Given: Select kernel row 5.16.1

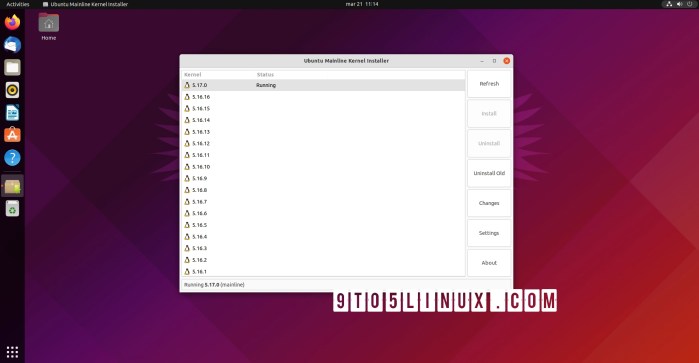Looking at the screenshot, I should tap(323, 271).
